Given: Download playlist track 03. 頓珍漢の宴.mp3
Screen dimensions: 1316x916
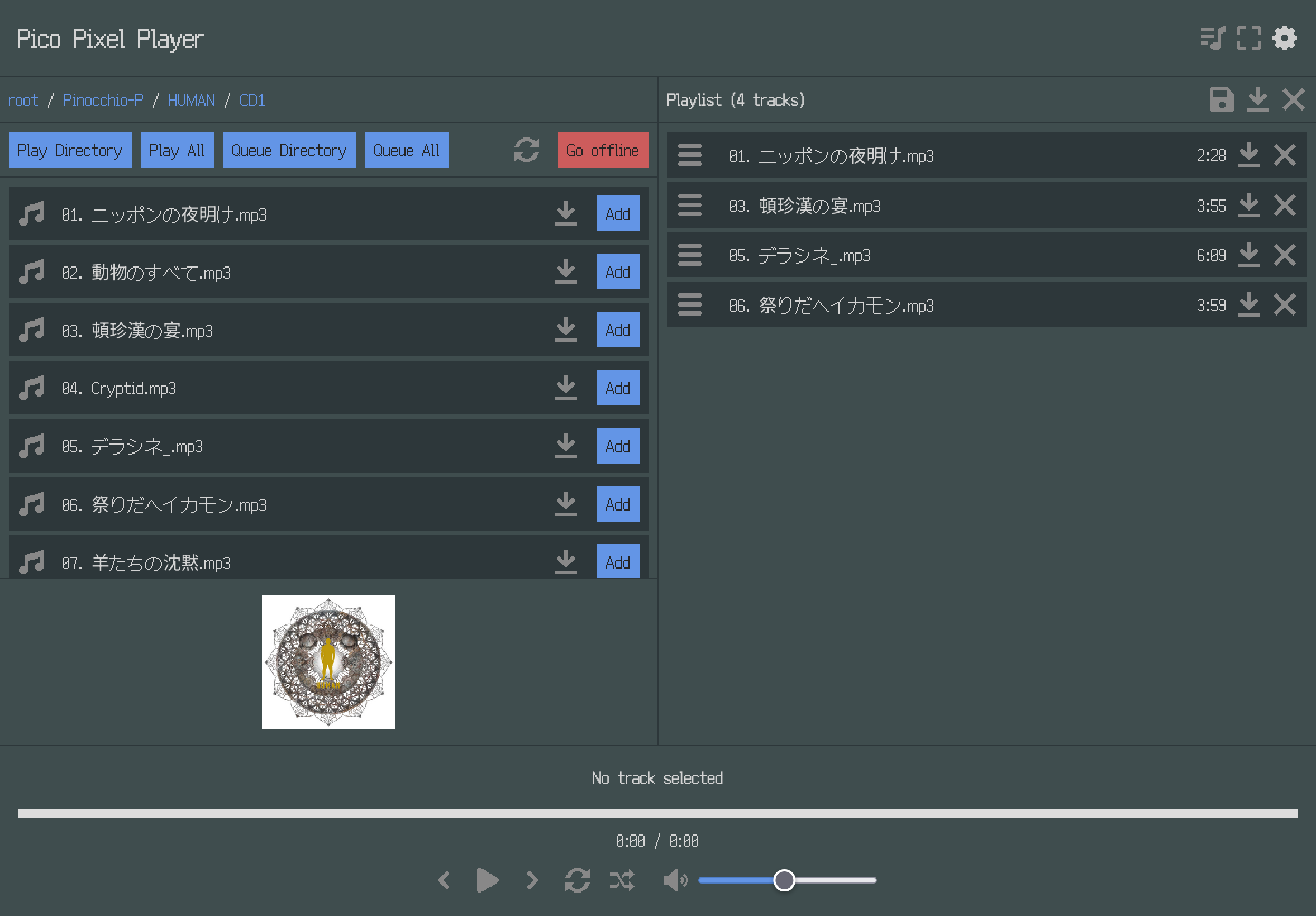Looking at the screenshot, I should click(x=1248, y=205).
